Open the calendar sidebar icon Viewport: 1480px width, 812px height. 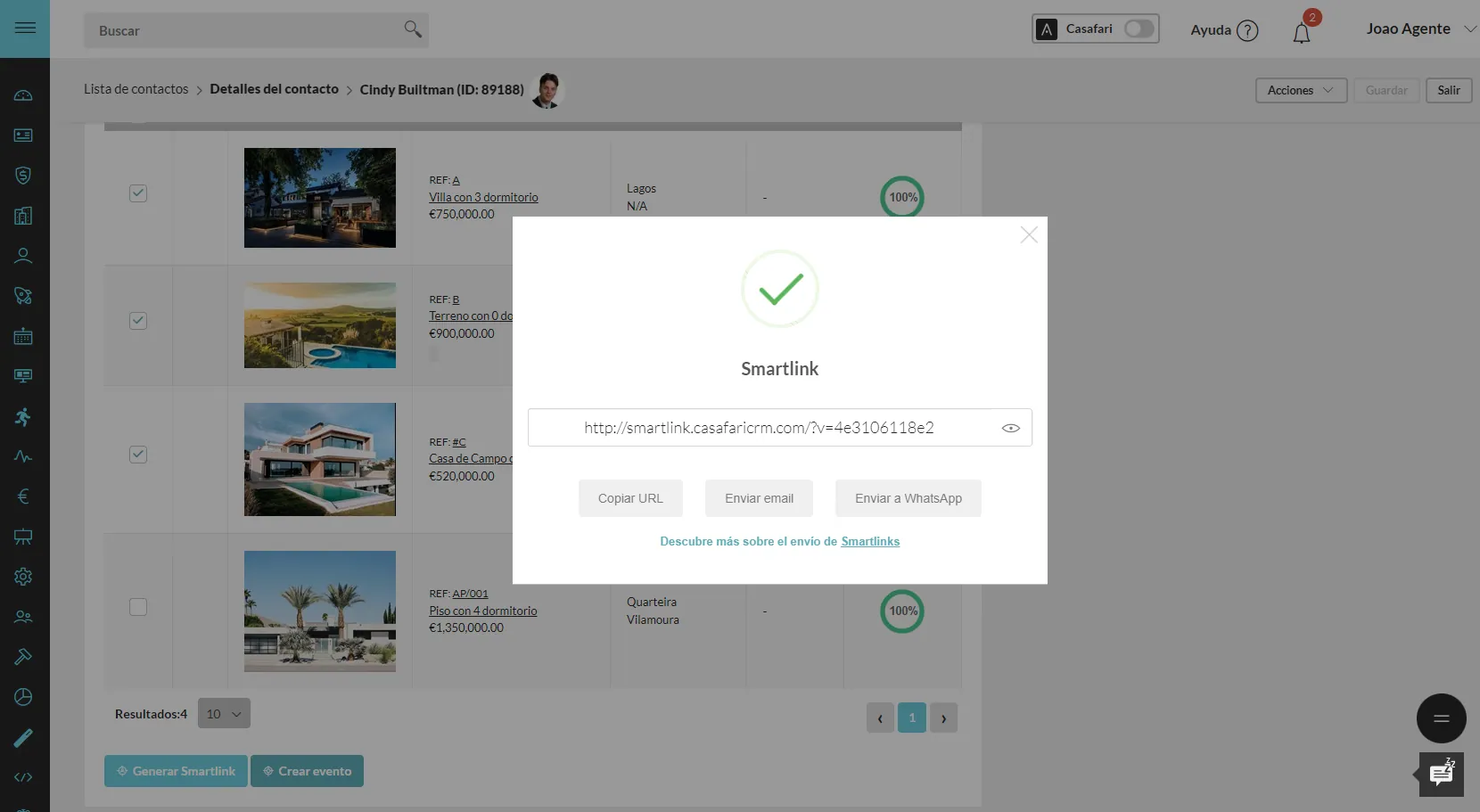23,336
